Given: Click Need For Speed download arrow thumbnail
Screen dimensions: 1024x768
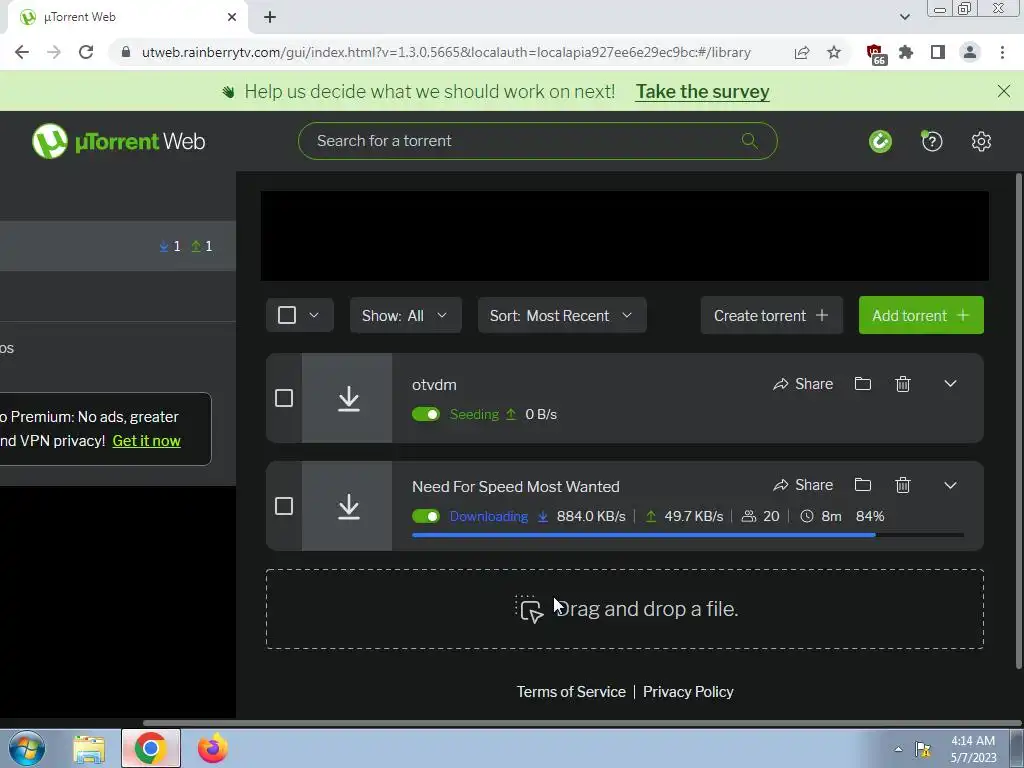Looking at the screenshot, I should [x=347, y=506].
